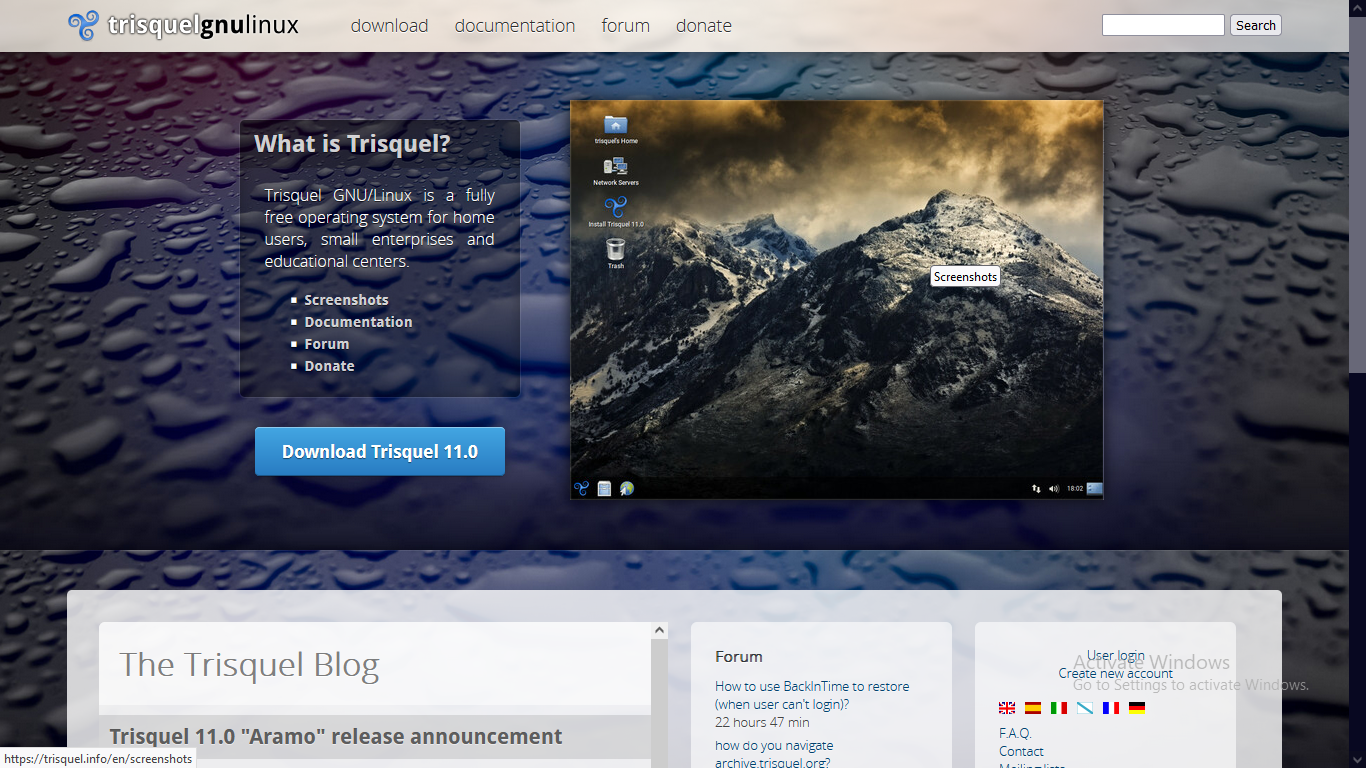Open the Trisquel desktop screenshot image
This screenshot has width=1366, height=768.
click(837, 299)
